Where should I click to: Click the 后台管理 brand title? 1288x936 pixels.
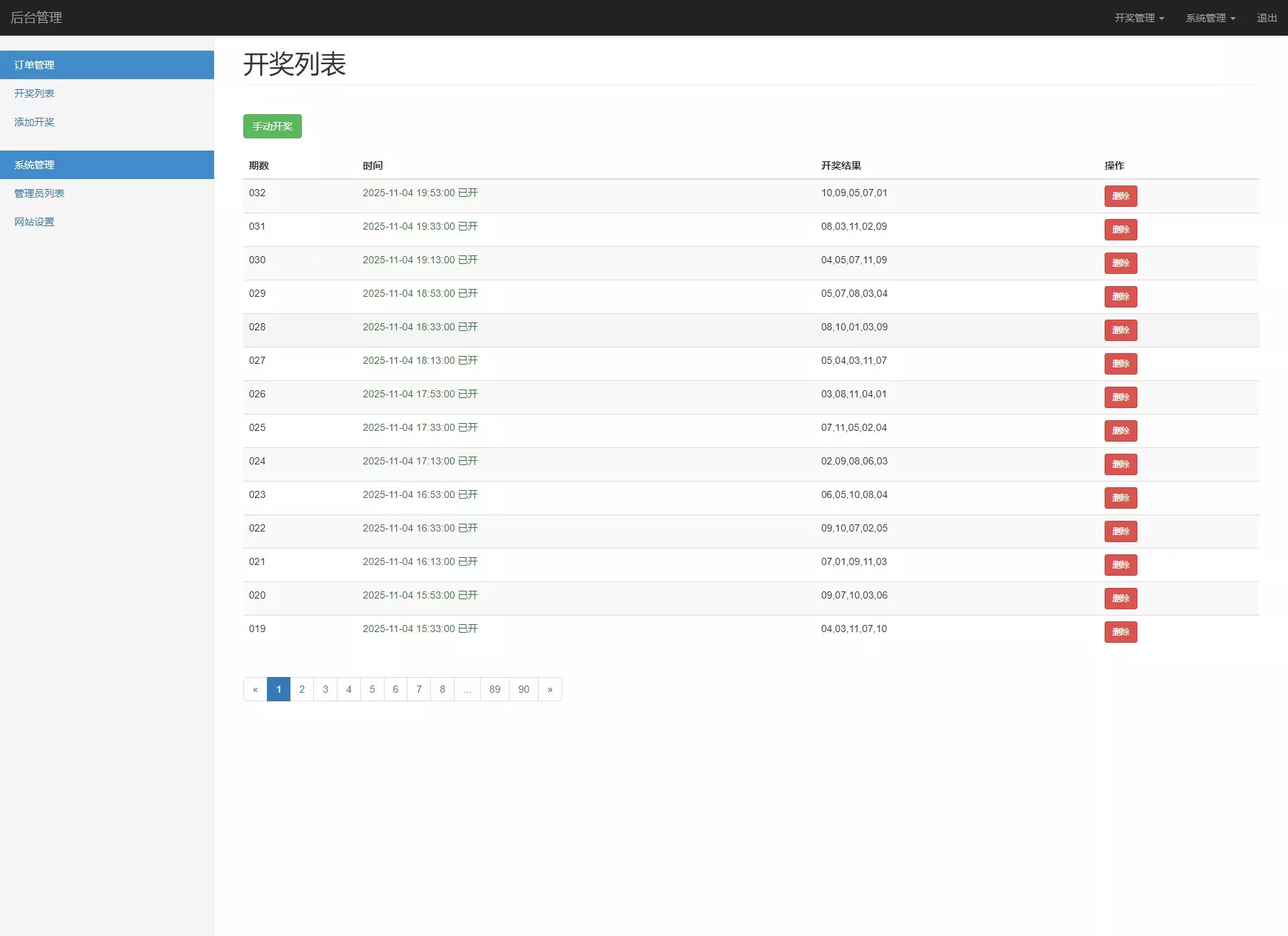click(x=36, y=17)
